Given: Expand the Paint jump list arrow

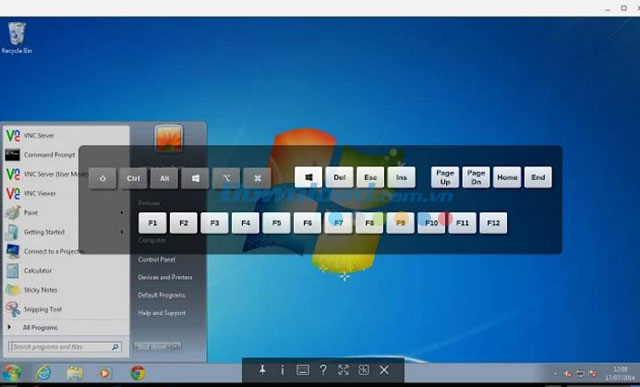Looking at the screenshot, I should [x=122, y=213].
